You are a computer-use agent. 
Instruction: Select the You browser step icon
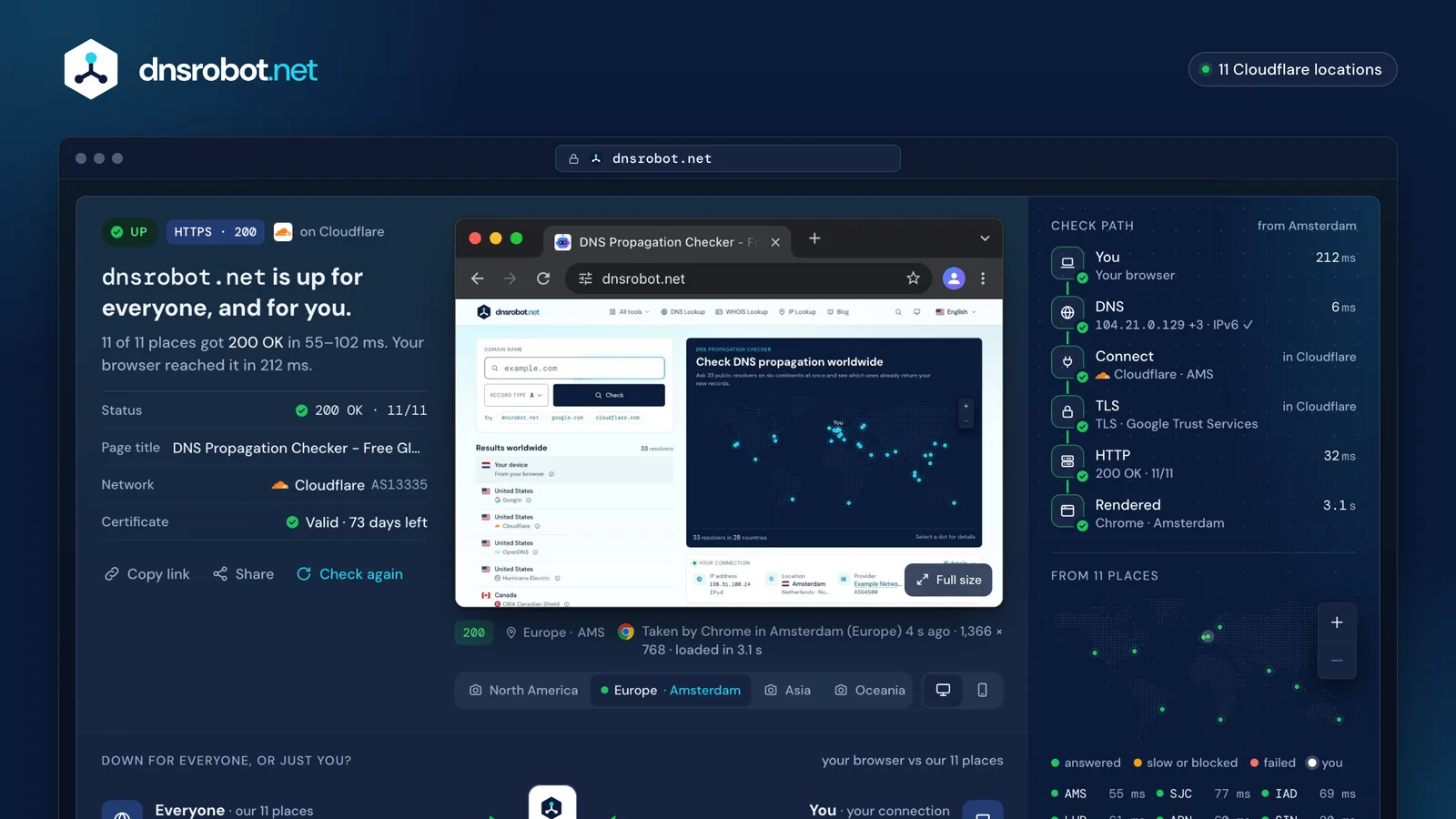[1067, 262]
